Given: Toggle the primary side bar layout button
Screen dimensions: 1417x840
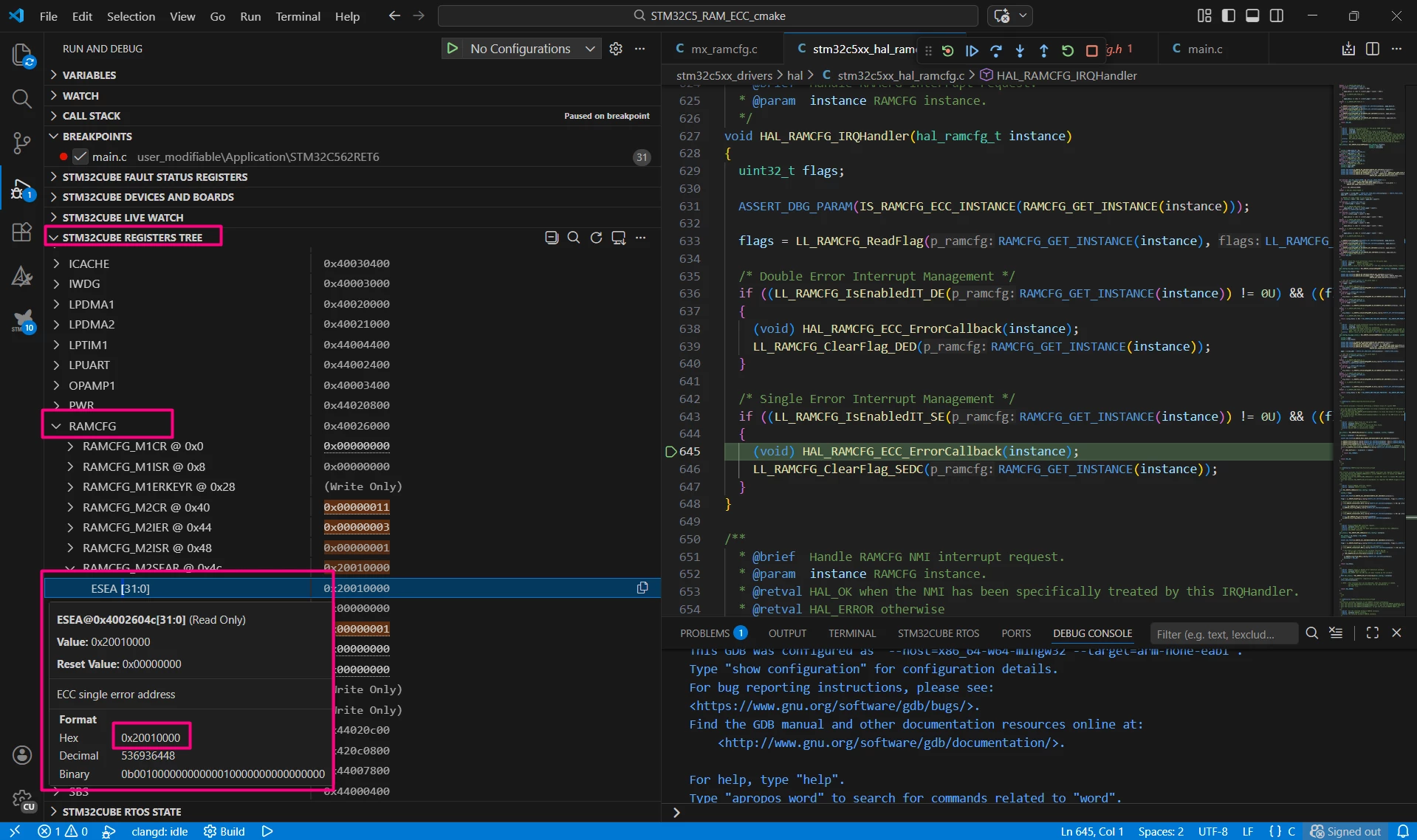Looking at the screenshot, I should point(1229,16).
